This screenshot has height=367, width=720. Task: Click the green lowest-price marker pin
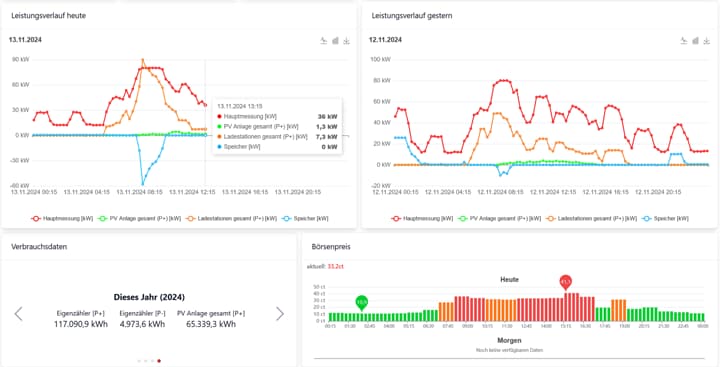click(x=362, y=303)
